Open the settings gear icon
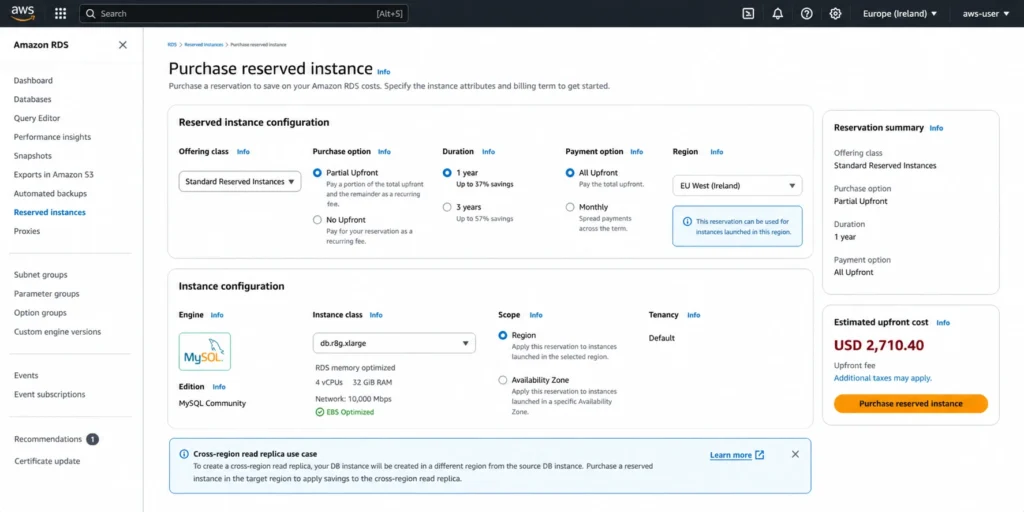 [835, 14]
